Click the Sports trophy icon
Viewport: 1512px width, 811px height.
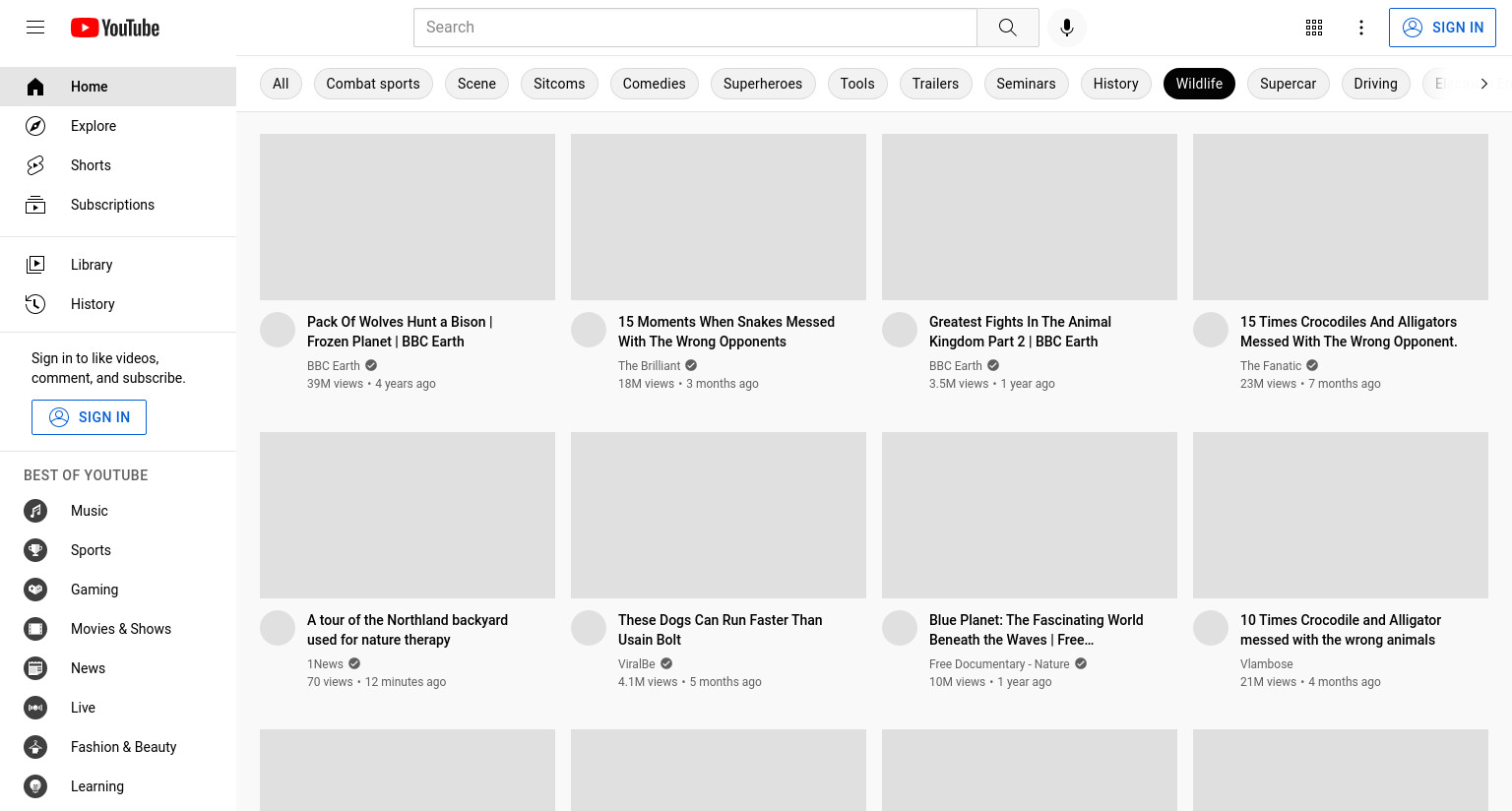click(x=35, y=550)
